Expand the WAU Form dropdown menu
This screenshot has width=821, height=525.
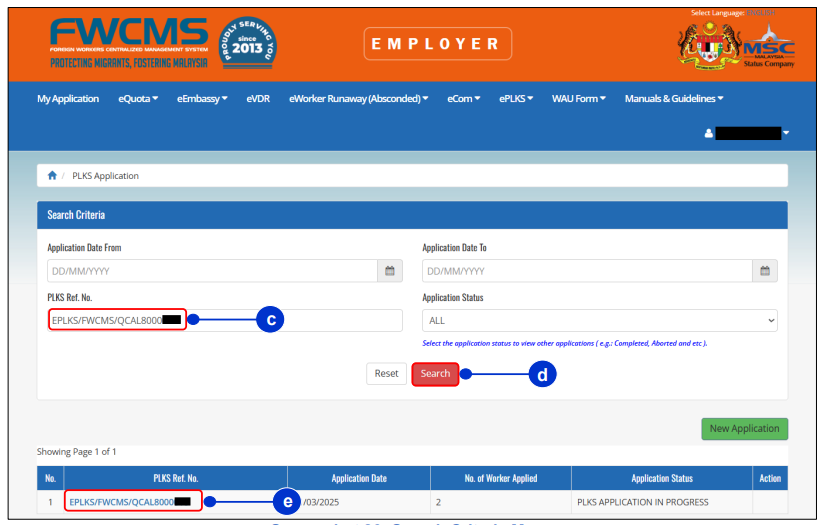(579, 98)
